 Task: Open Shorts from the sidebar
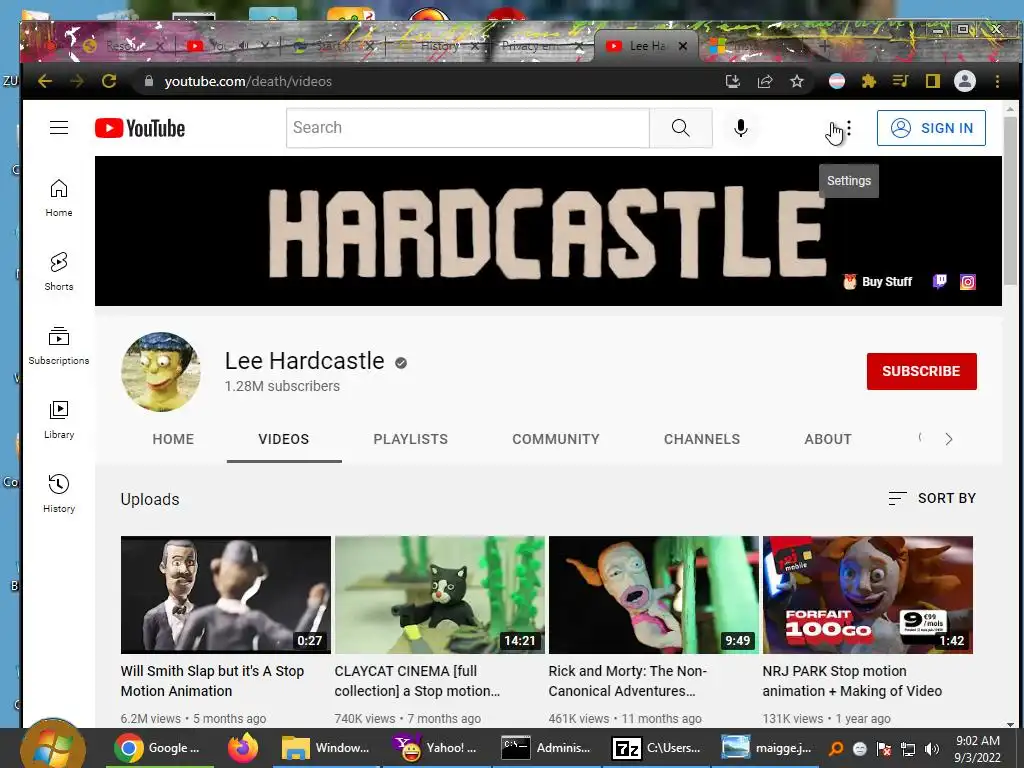point(59,272)
